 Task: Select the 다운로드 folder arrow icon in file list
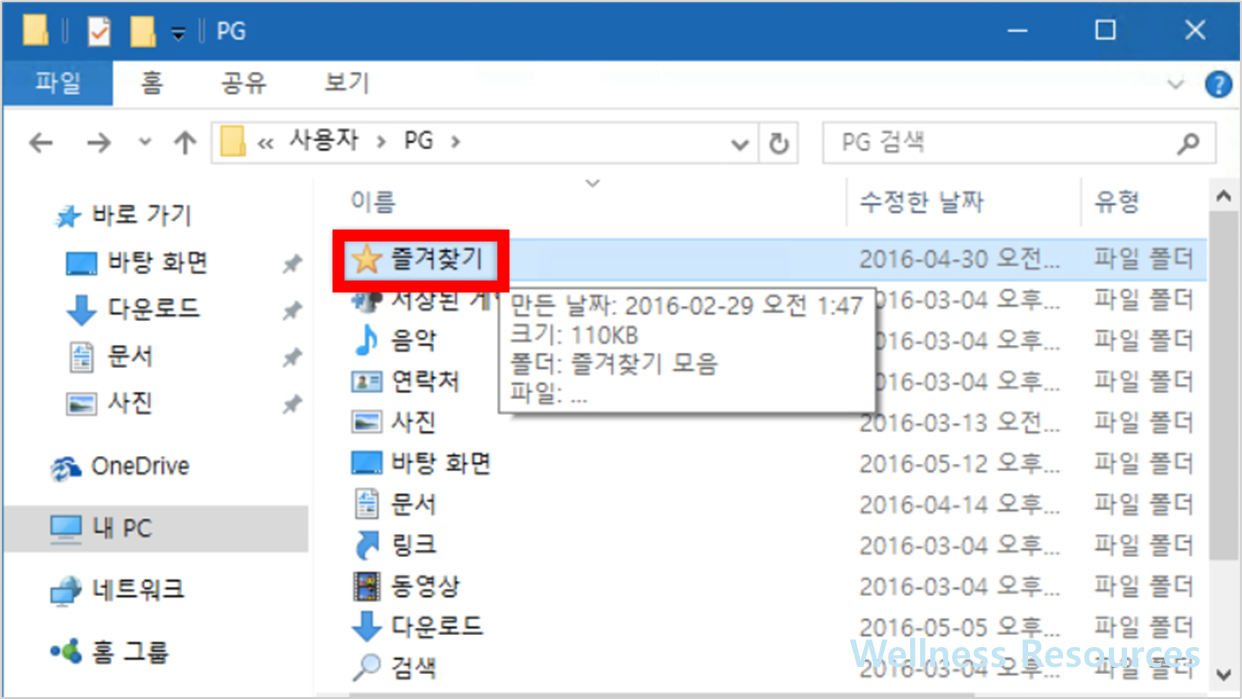pos(367,627)
